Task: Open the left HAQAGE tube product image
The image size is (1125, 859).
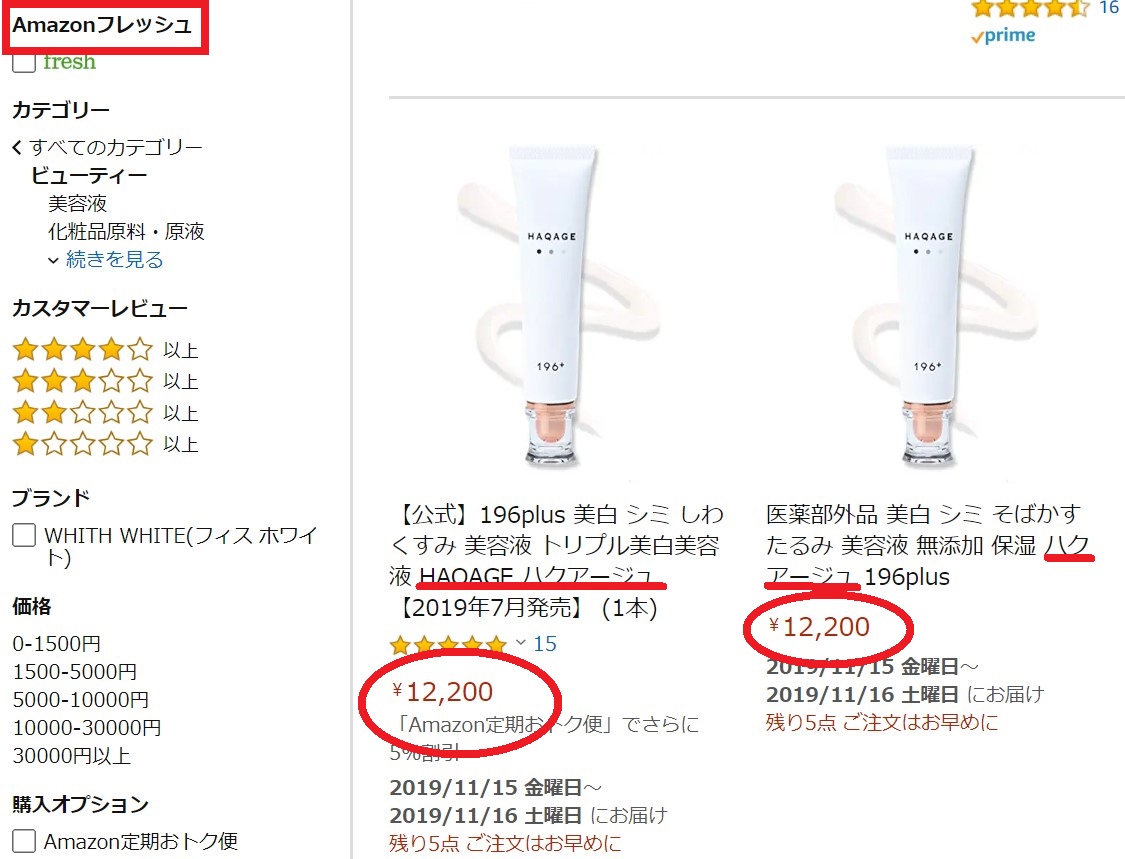Action: 557,305
